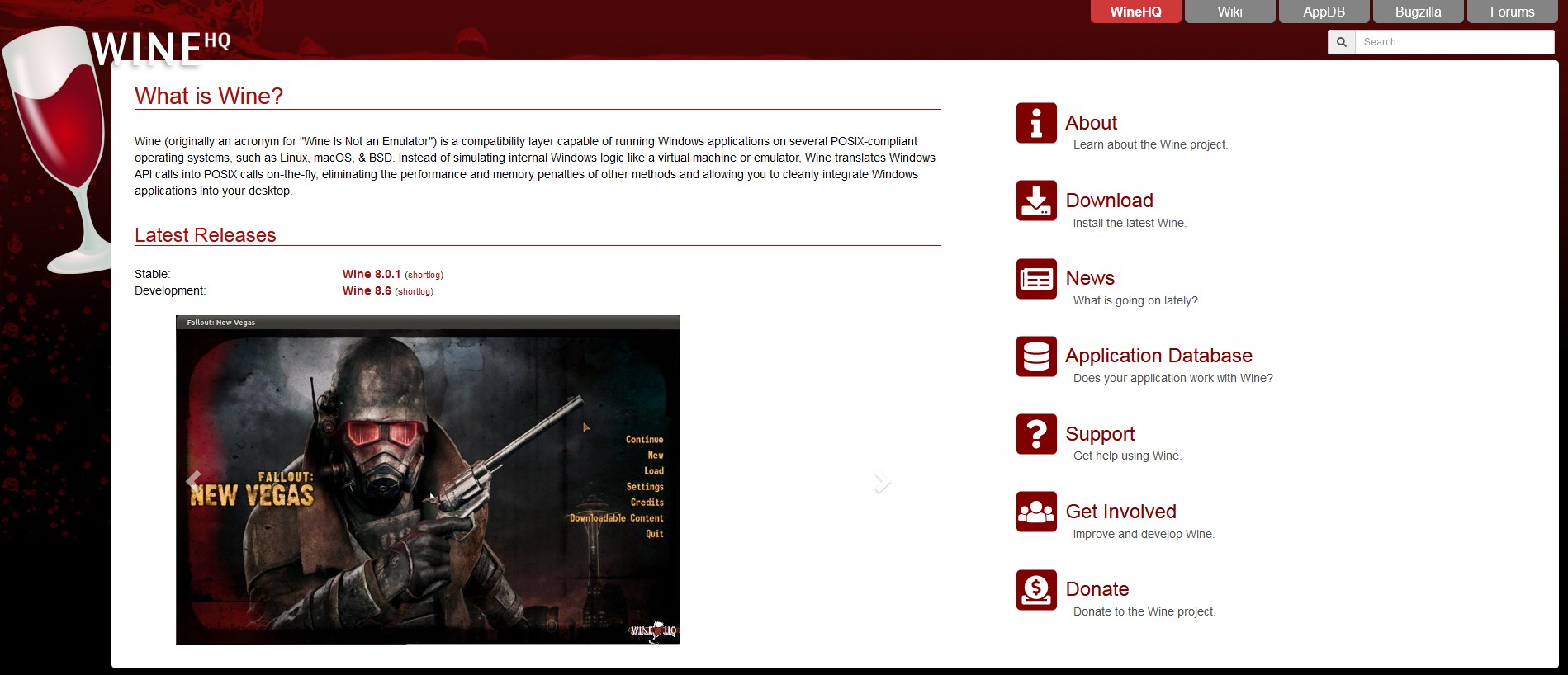1568x675 pixels.
Task: Visit the Application Database link
Action: tap(1158, 356)
